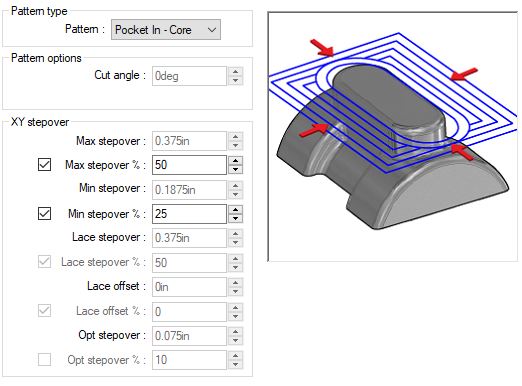Click the Cut angle field showing 0deg
Viewport: 522px width, 386px height.
coord(189,76)
